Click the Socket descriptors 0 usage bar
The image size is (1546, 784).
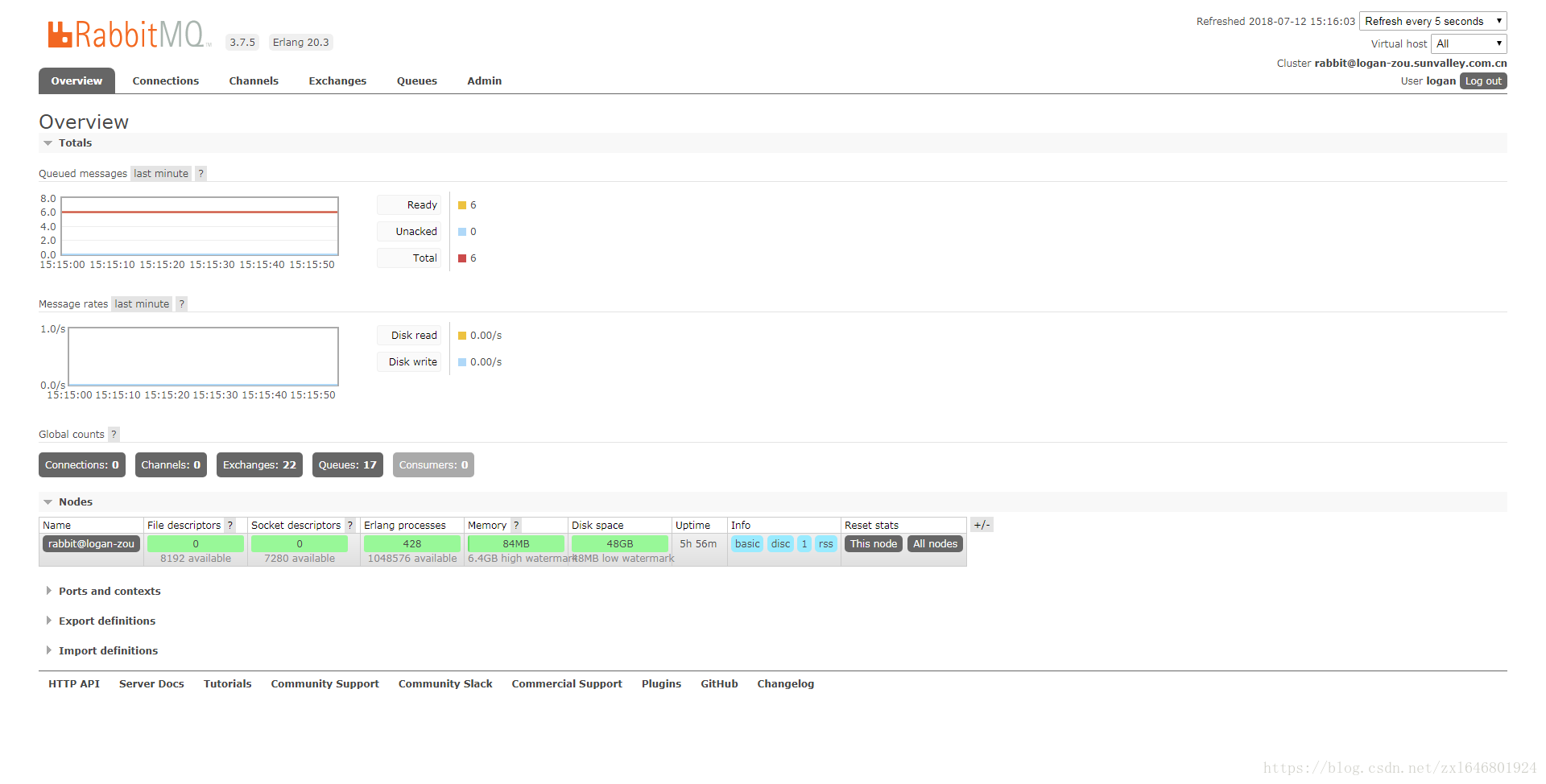click(x=300, y=543)
